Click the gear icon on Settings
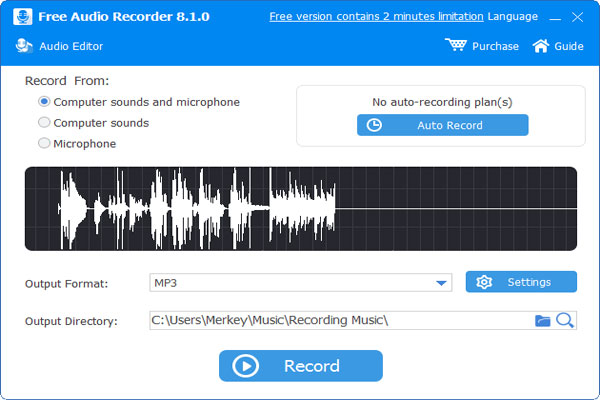600x400 pixels. click(x=485, y=283)
